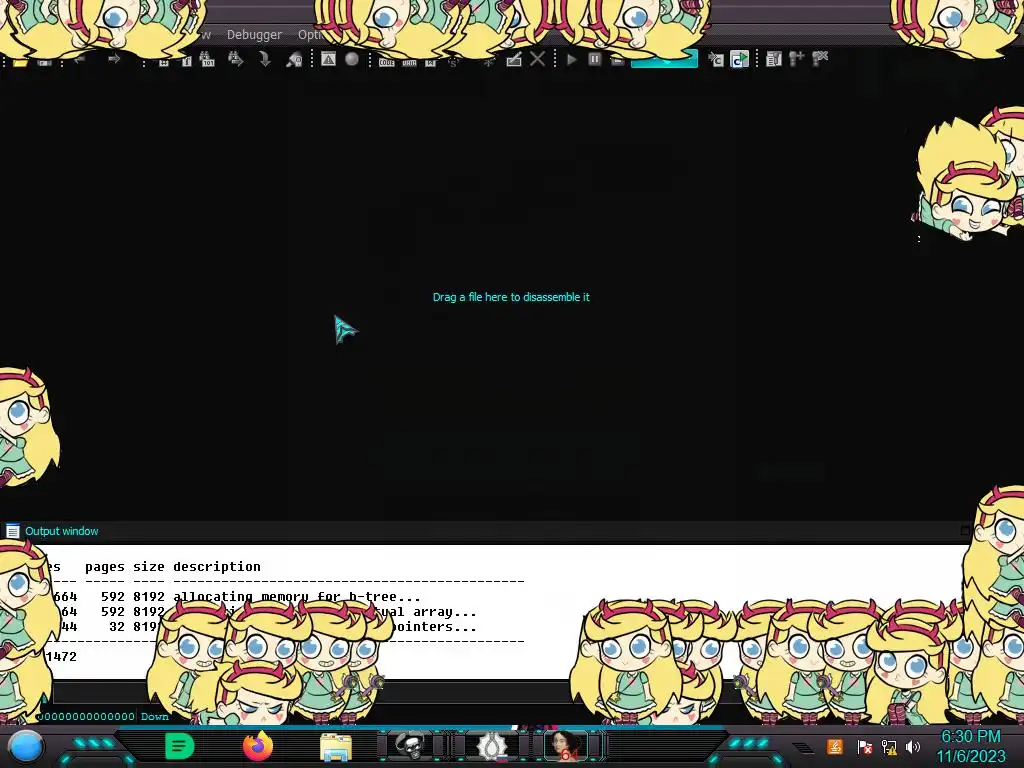Click the binoculars search-next arrow icon
1024x768 pixels.
click(x=236, y=59)
